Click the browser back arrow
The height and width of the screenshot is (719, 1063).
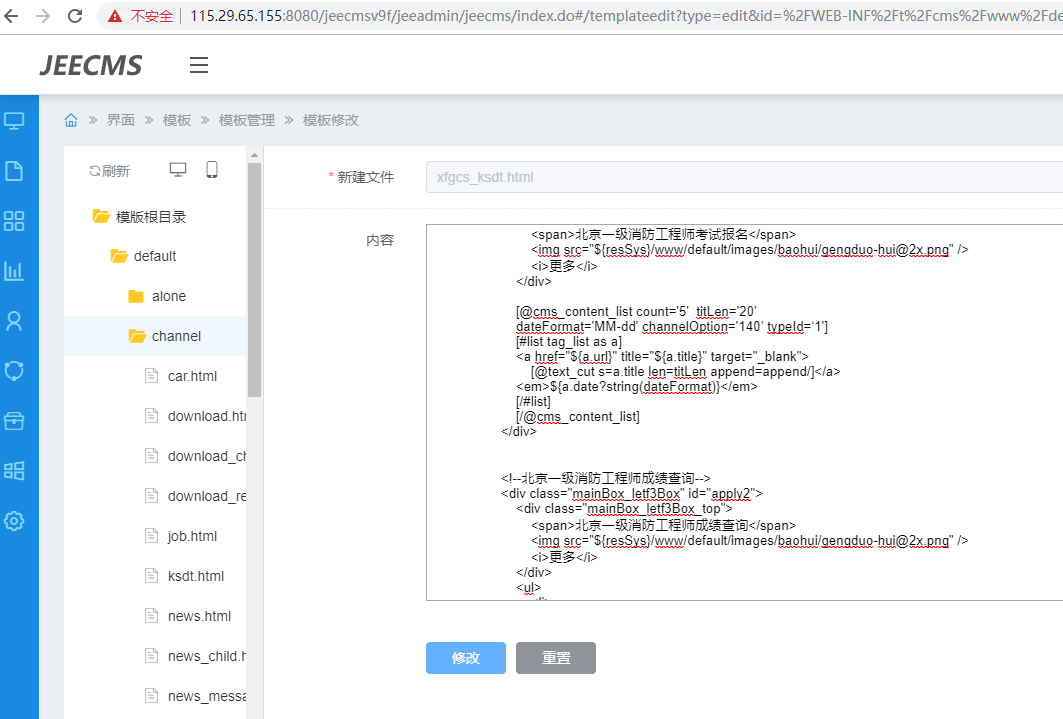[x=12, y=16]
